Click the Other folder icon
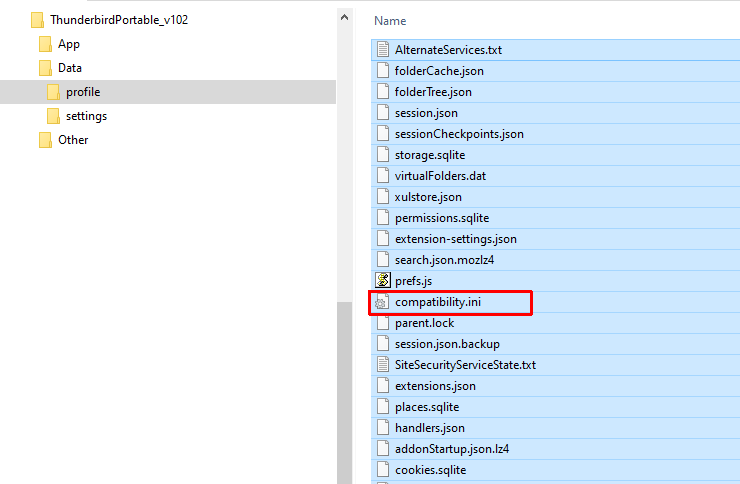Viewport: 740px width, 484px height. tap(45, 140)
